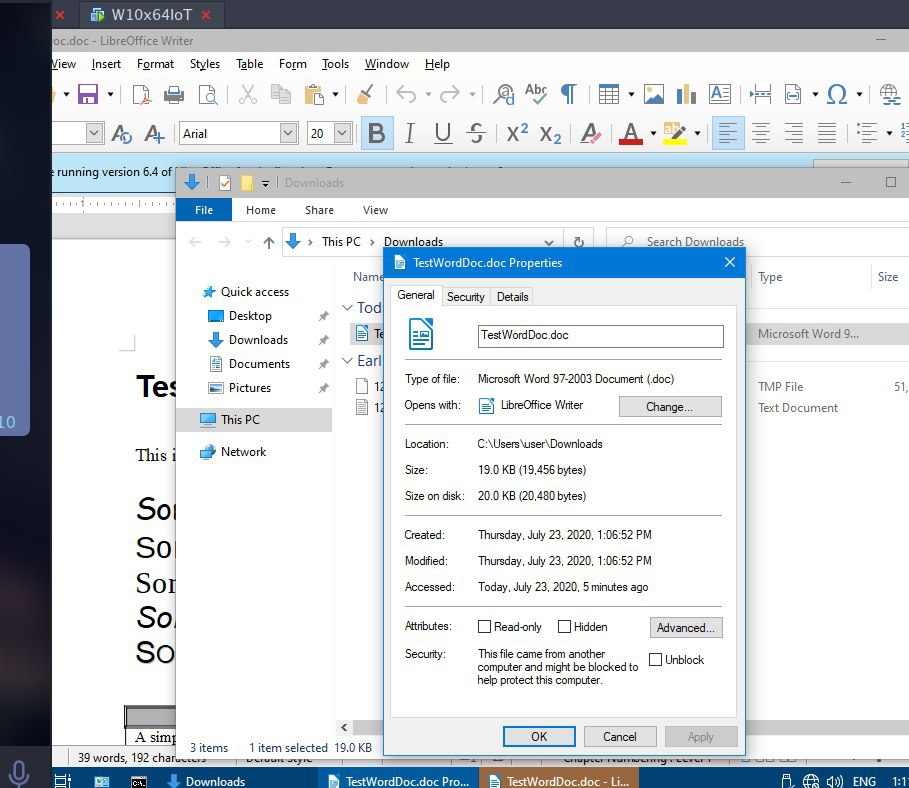
Task: Click the Undo arrow in Writer
Action: point(406,94)
